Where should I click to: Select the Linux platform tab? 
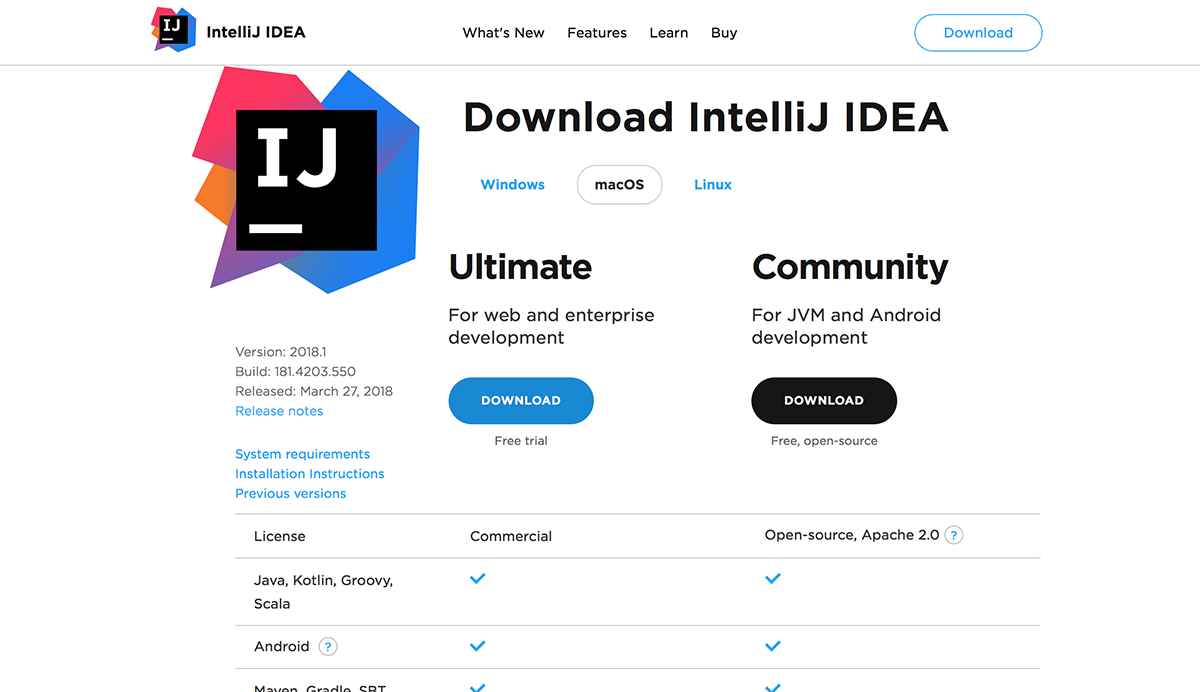coord(712,184)
